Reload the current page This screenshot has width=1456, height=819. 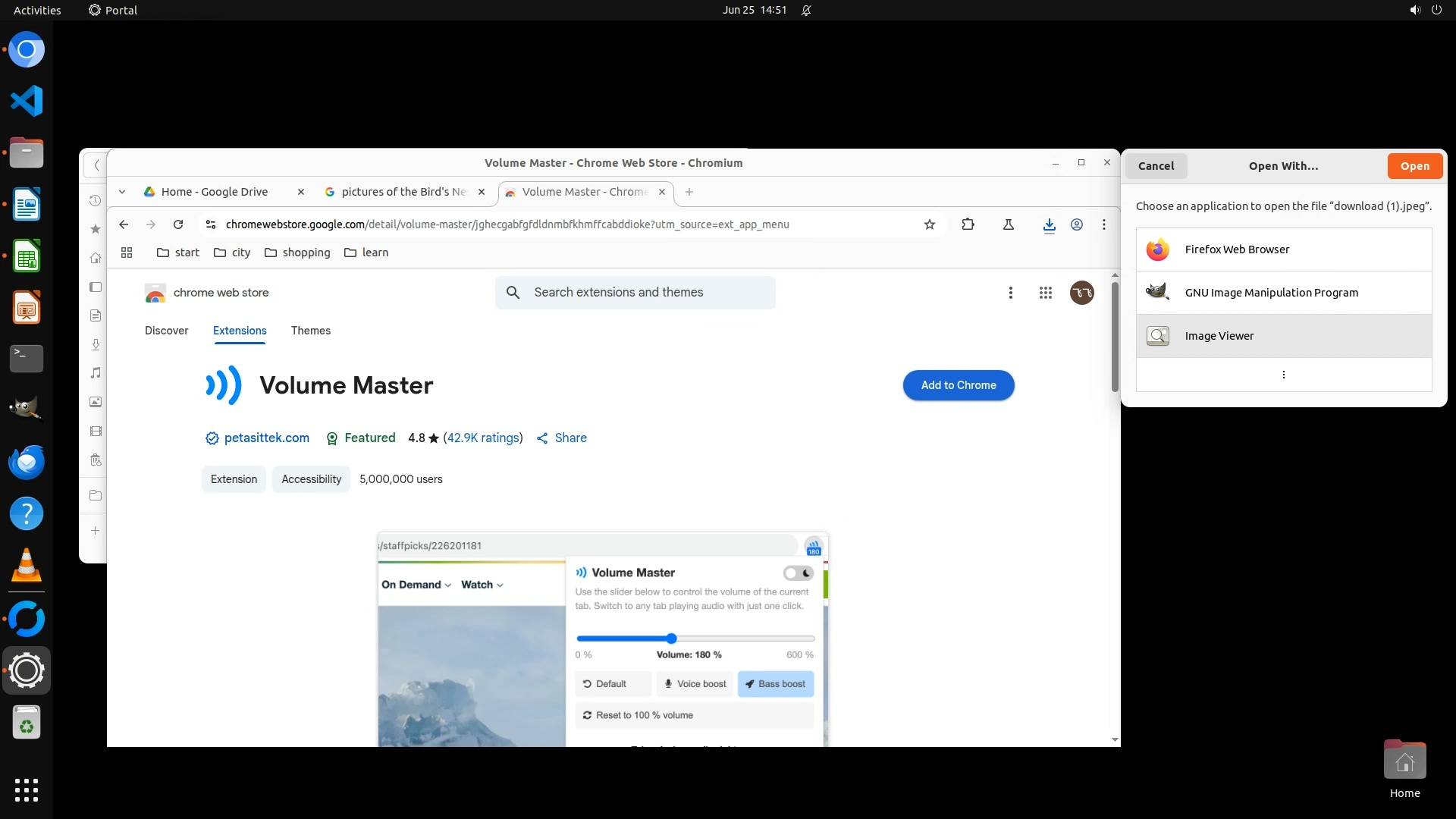coord(178,224)
